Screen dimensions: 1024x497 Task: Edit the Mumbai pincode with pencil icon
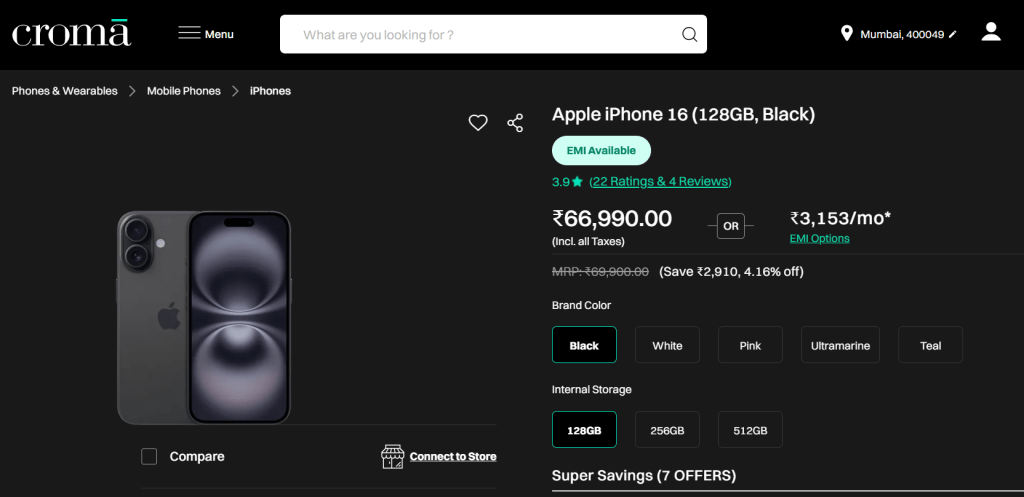click(953, 35)
